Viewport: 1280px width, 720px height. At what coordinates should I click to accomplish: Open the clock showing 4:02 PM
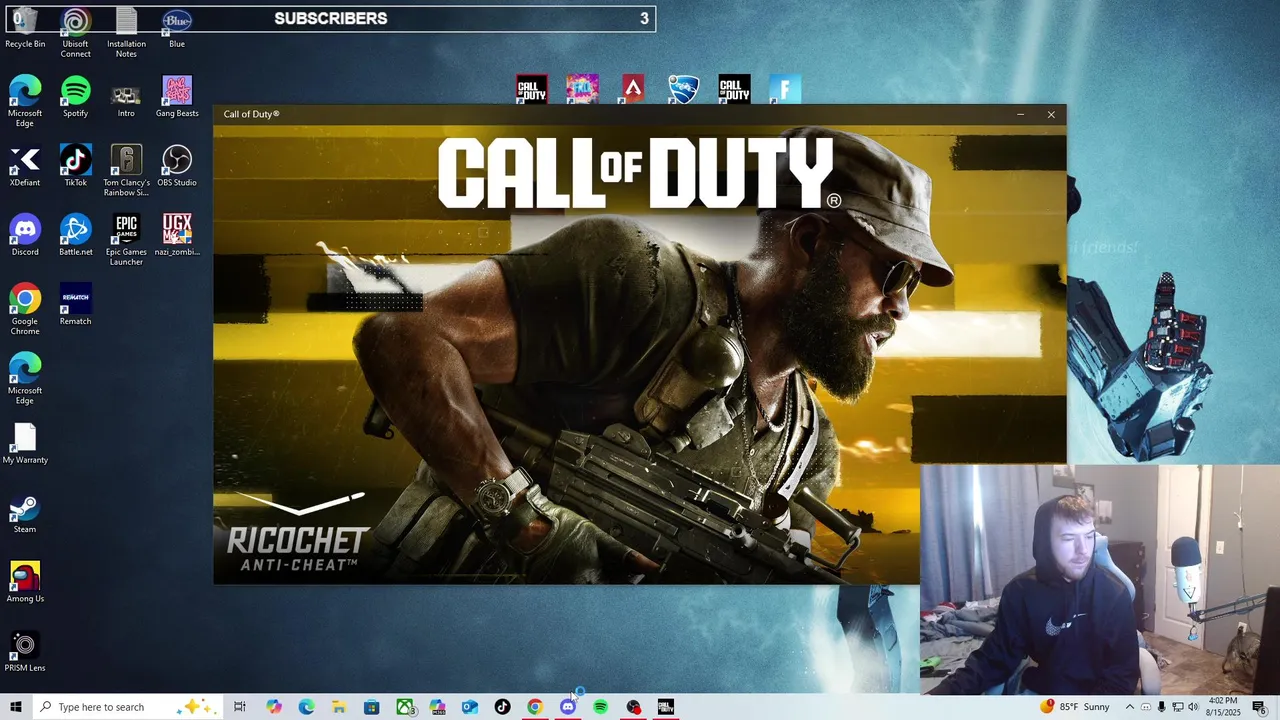coord(1224,707)
